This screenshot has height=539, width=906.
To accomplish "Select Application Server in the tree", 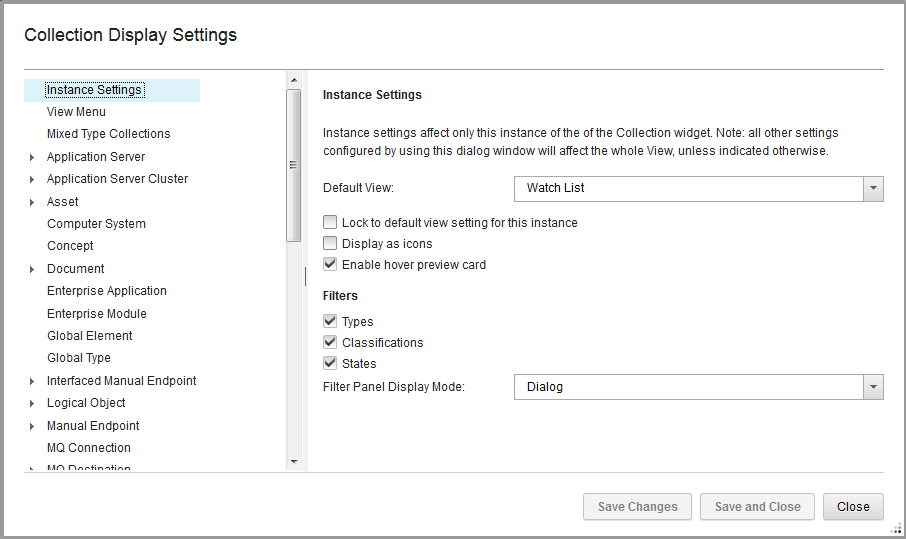I will click(96, 157).
